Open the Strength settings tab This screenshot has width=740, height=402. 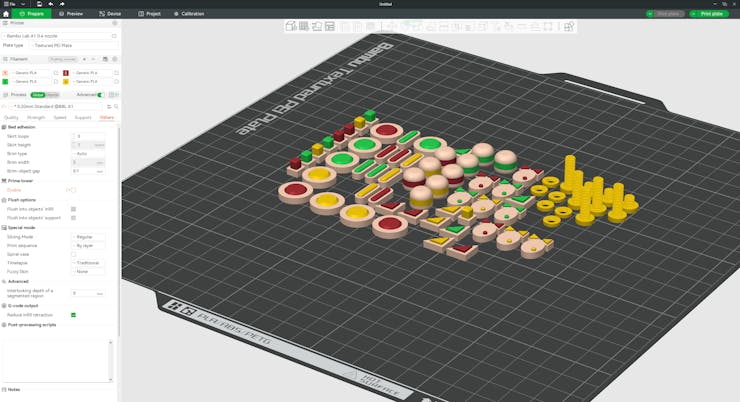pos(36,117)
